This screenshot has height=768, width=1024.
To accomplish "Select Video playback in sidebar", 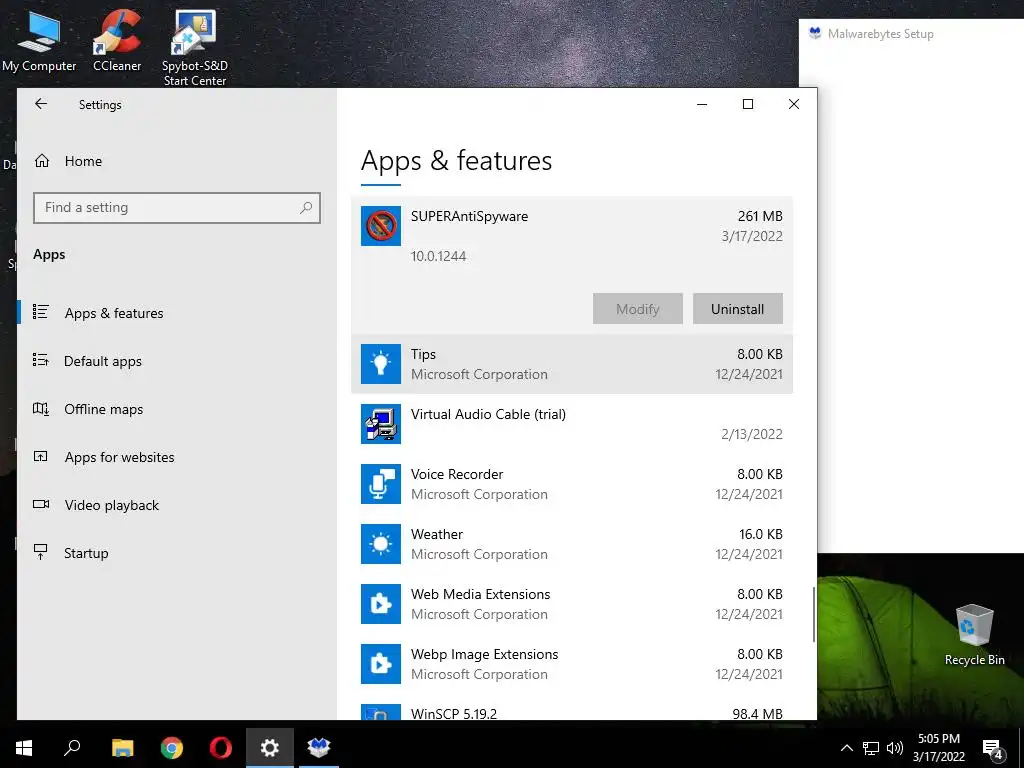I will click(111, 505).
